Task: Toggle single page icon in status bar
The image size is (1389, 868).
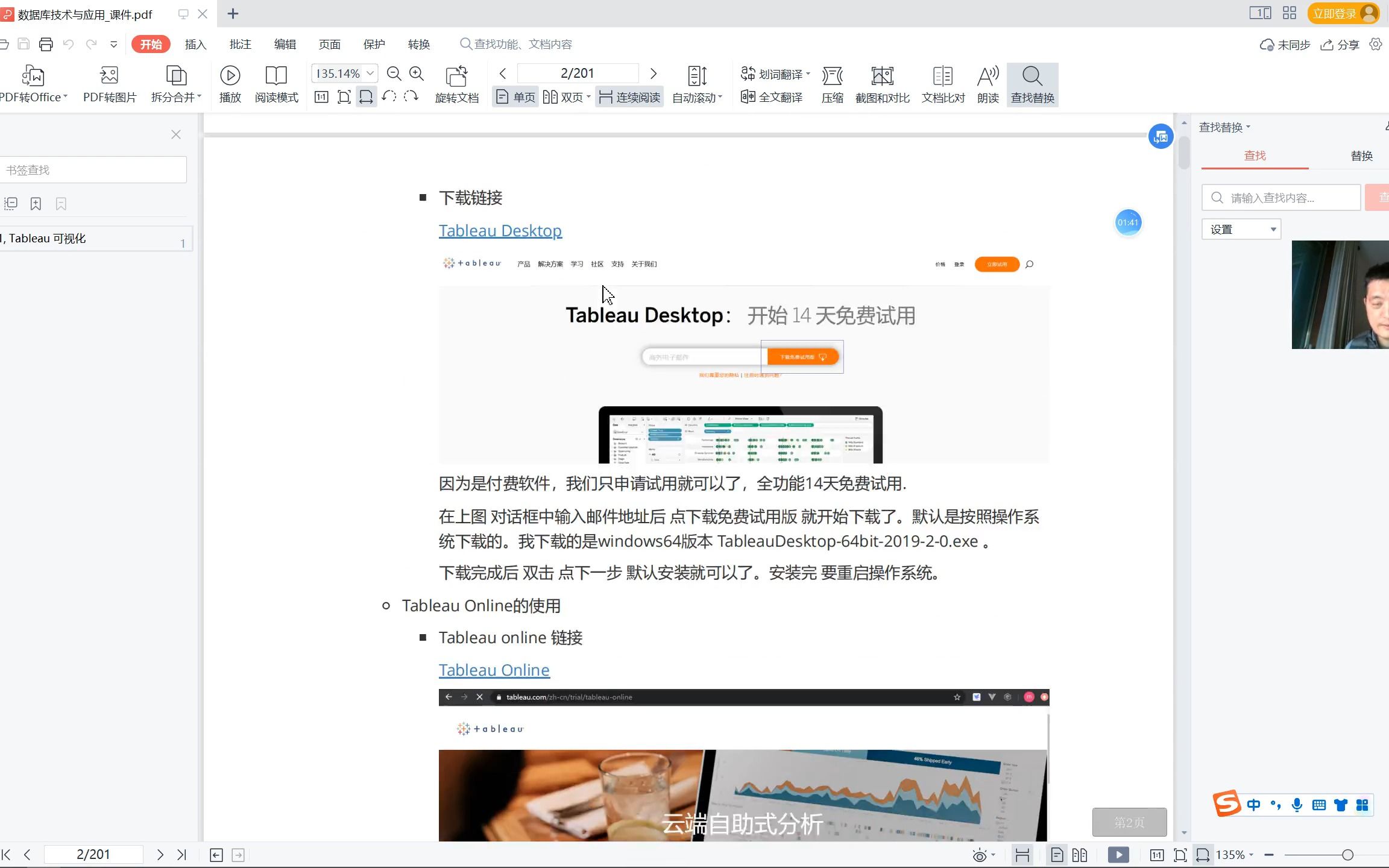Action: click(1057, 855)
